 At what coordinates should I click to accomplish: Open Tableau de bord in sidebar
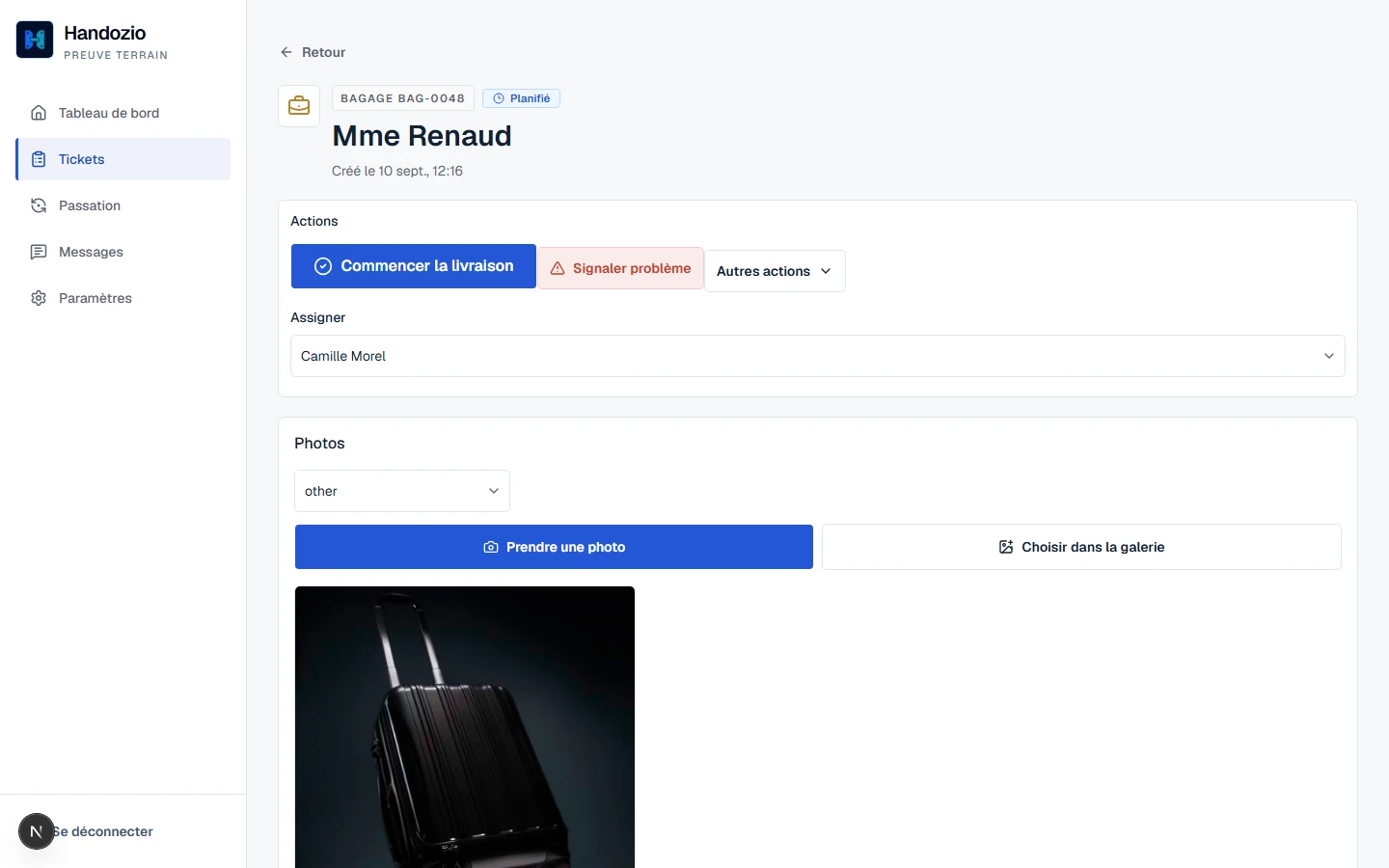pos(123,113)
